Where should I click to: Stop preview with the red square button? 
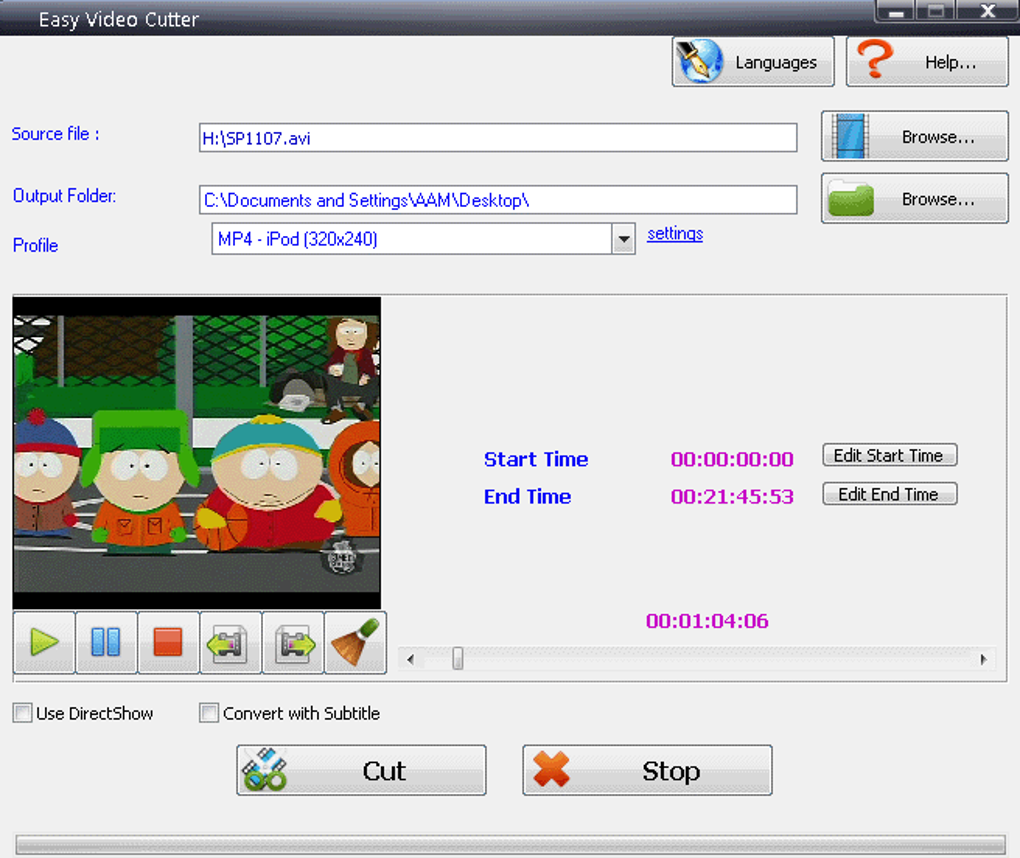[168, 642]
